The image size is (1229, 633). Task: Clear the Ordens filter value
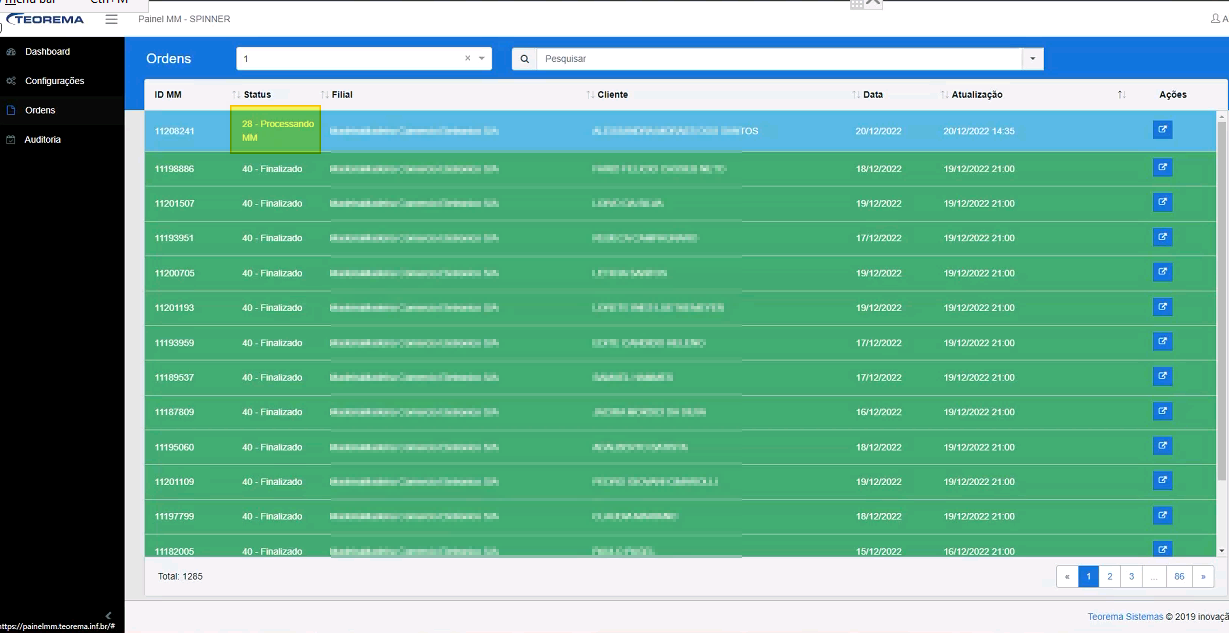[x=467, y=59]
